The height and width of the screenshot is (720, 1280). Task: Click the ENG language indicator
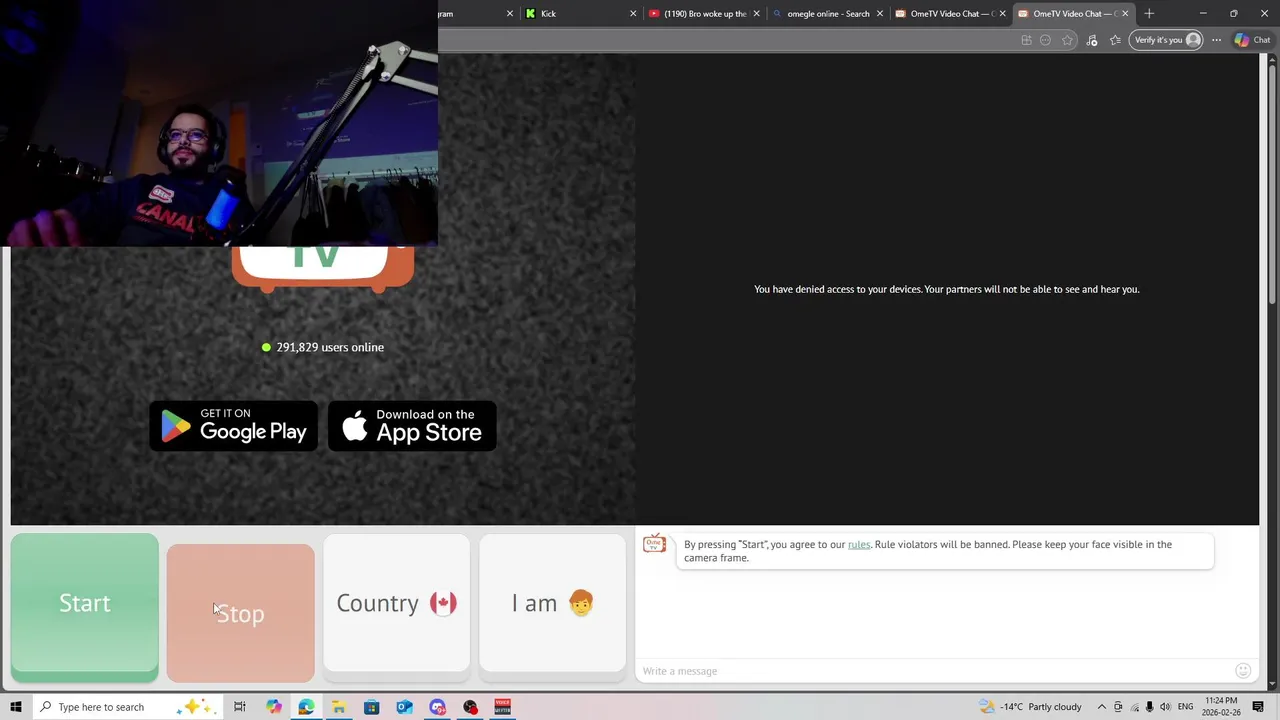[x=1185, y=707]
